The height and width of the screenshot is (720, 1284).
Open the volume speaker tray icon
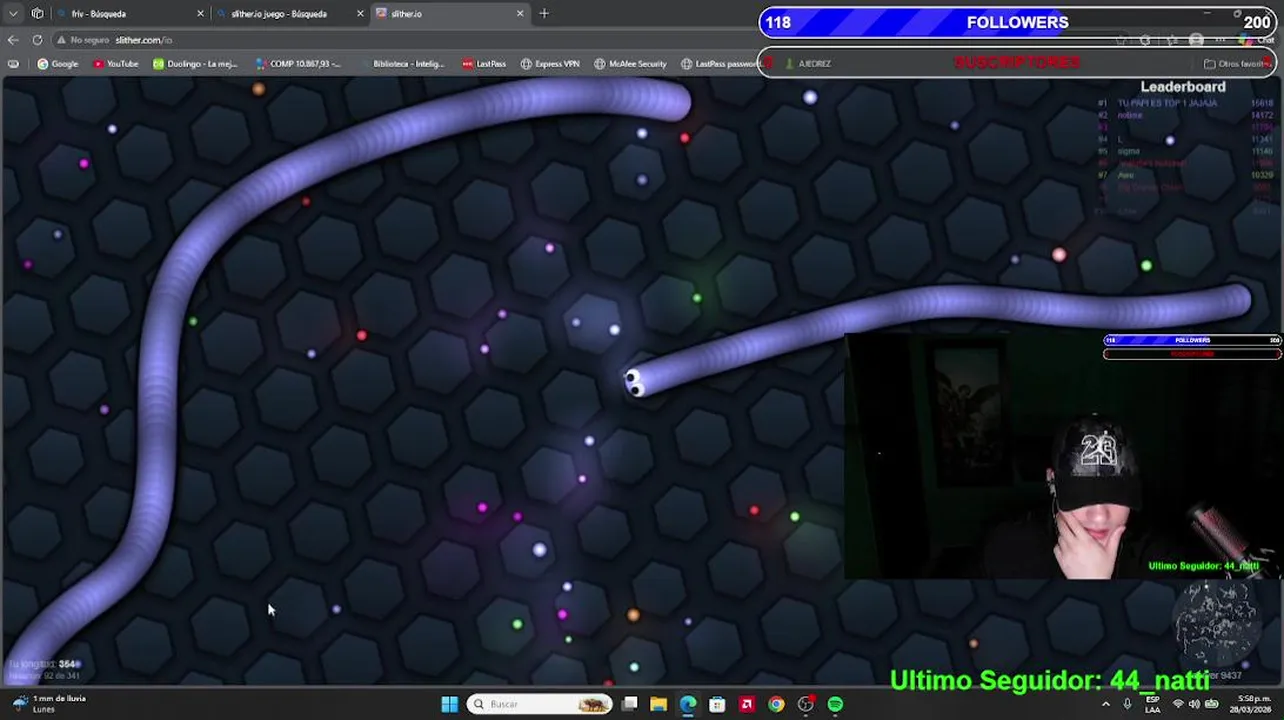point(1194,704)
